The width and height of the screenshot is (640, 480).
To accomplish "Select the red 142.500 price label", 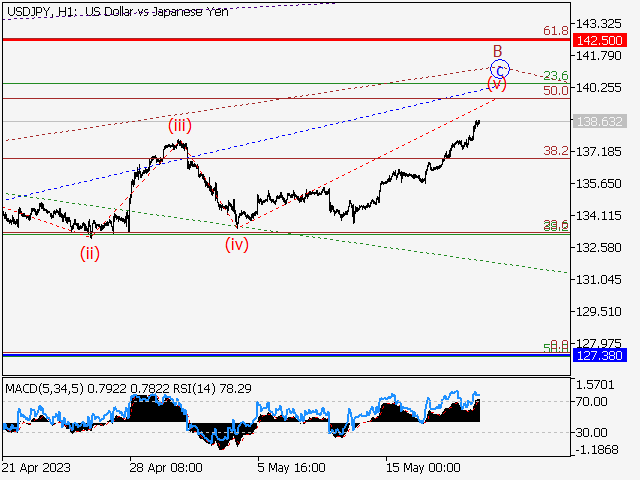I will [x=600, y=40].
